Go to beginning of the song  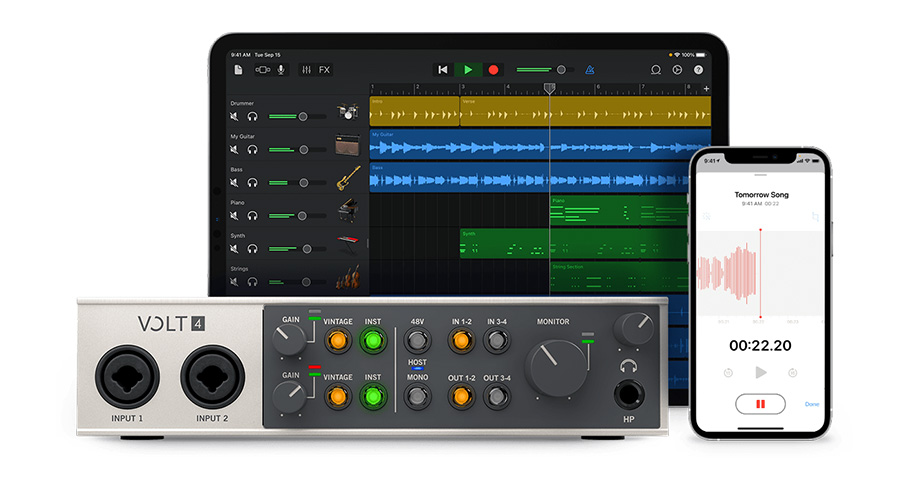[443, 70]
